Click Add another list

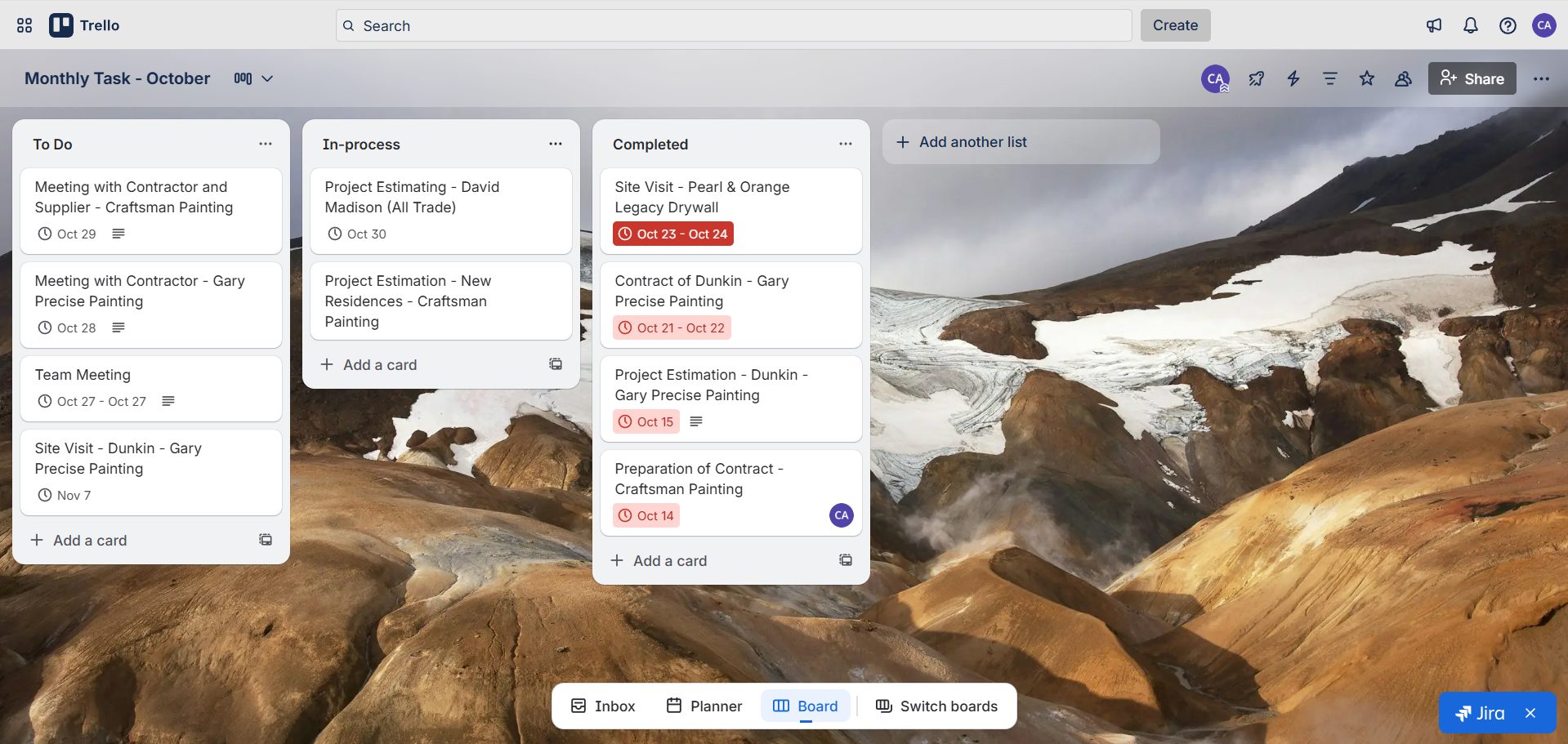tap(1021, 142)
